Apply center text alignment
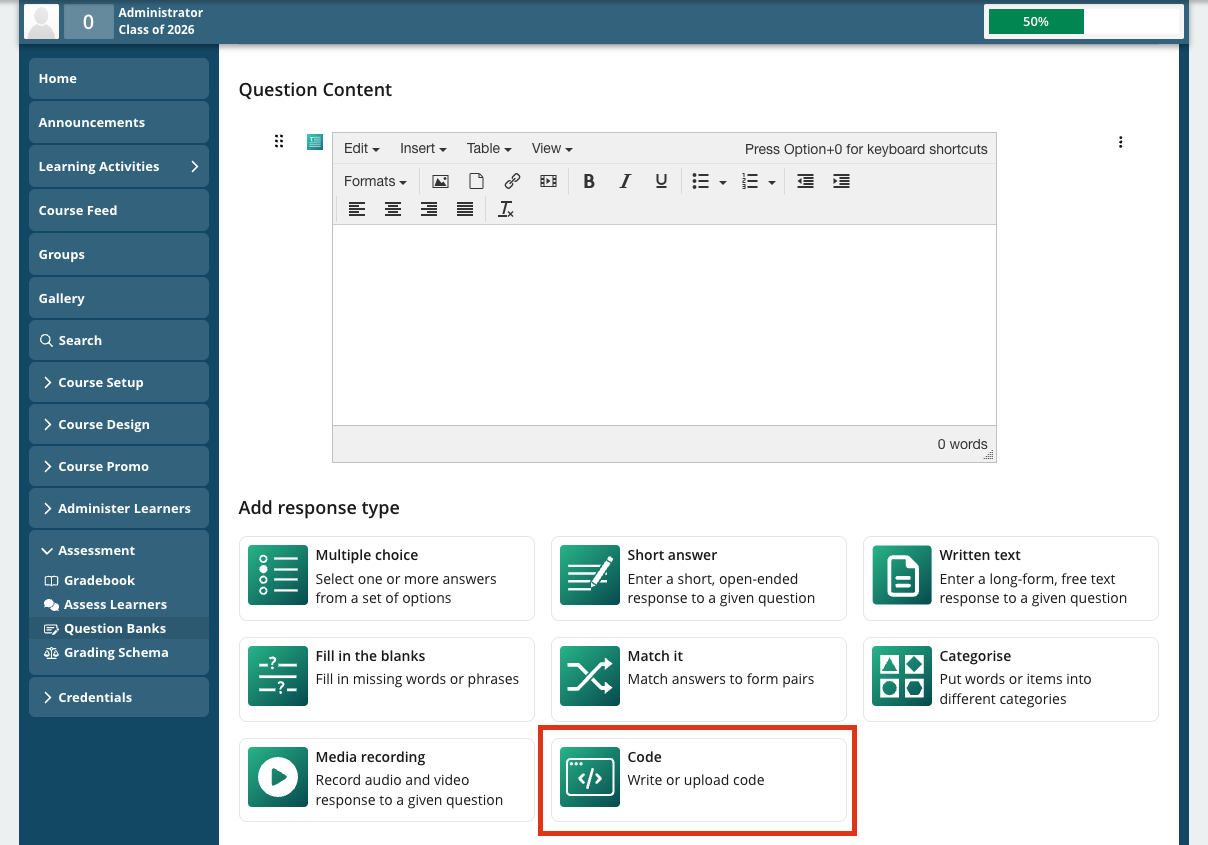 (x=393, y=209)
